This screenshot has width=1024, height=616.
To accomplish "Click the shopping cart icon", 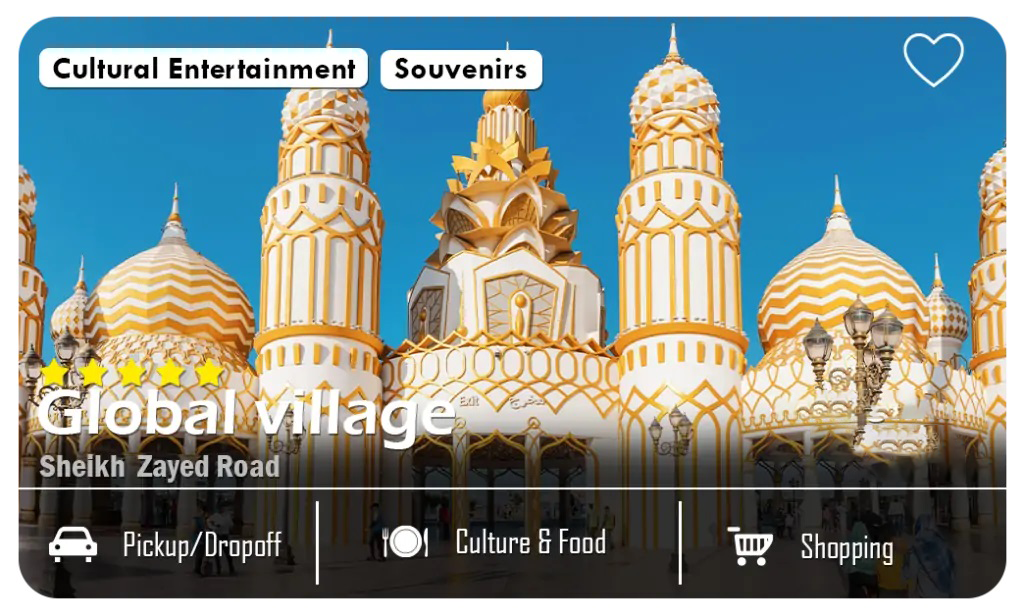I will tap(750, 545).
